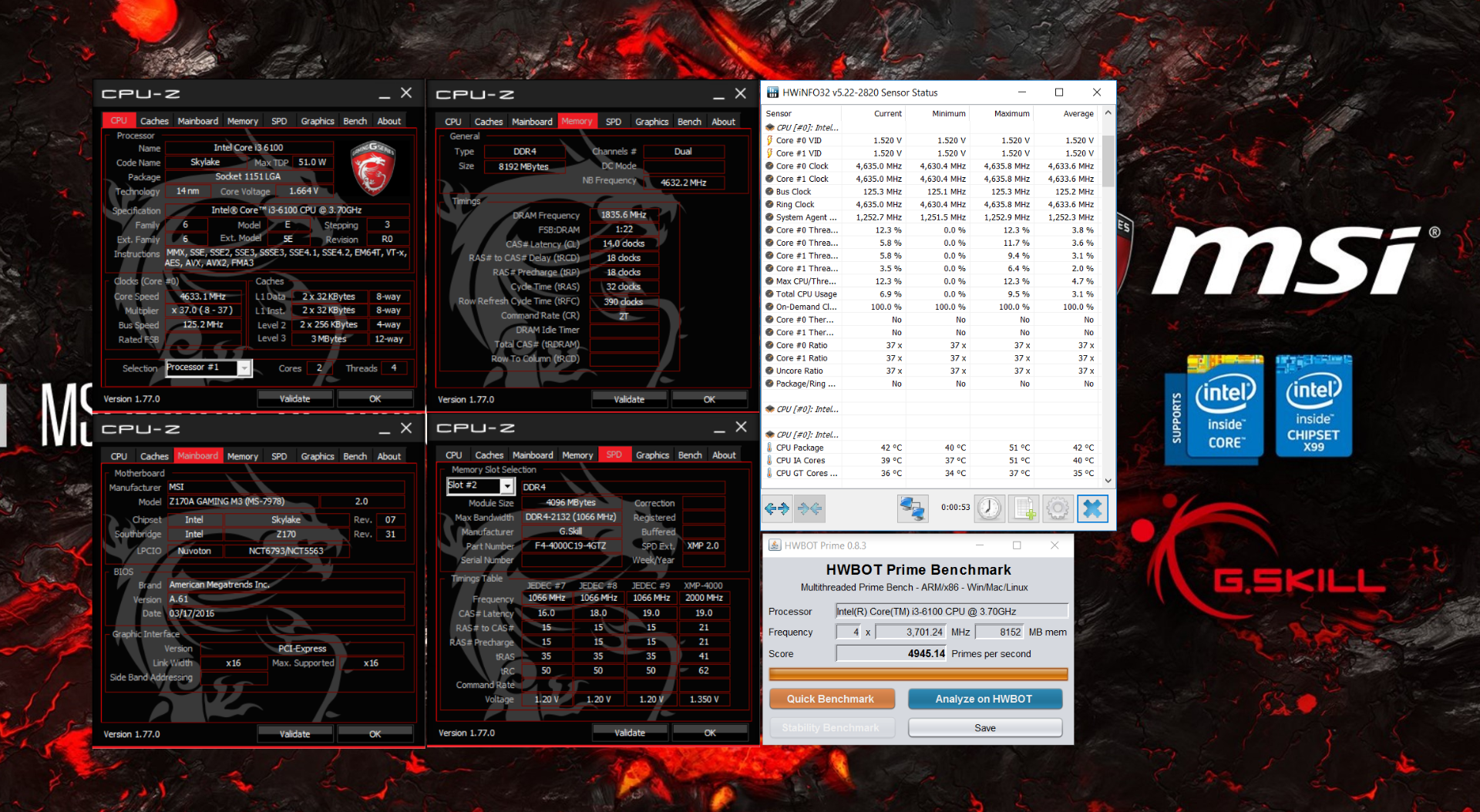Click the HWiNFO vertical scrollbar thumb
This screenshot has width=1480, height=812.
click(x=1108, y=160)
